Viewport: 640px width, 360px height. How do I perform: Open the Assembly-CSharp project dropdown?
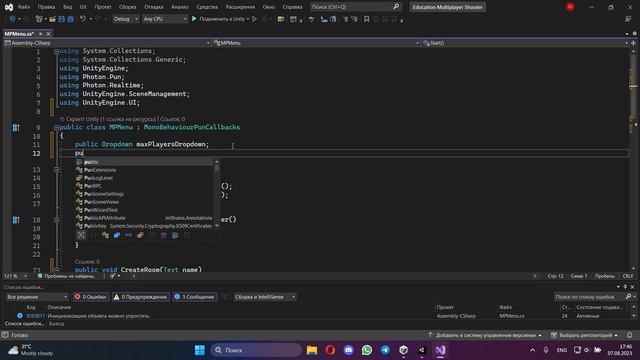click(107, 43)
